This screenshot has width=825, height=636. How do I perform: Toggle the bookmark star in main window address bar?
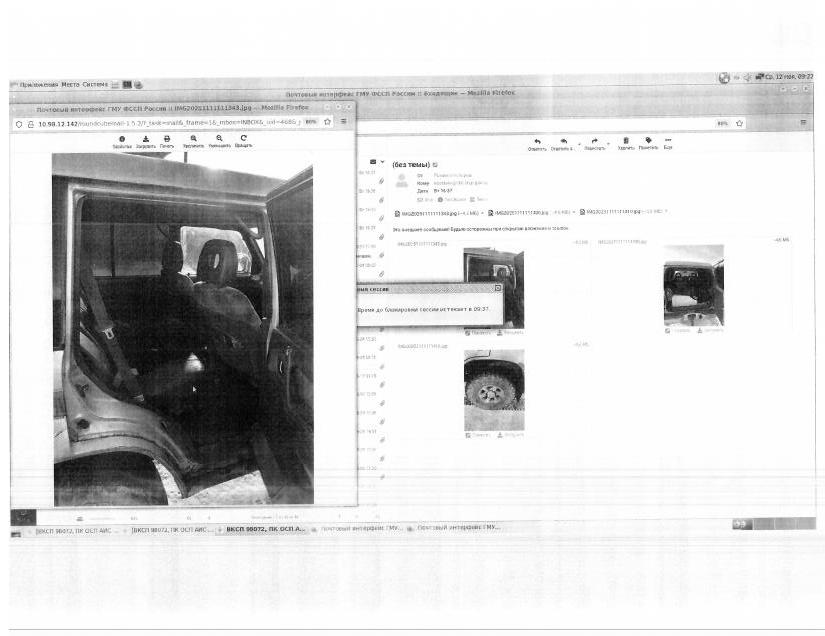pos(739,123)
